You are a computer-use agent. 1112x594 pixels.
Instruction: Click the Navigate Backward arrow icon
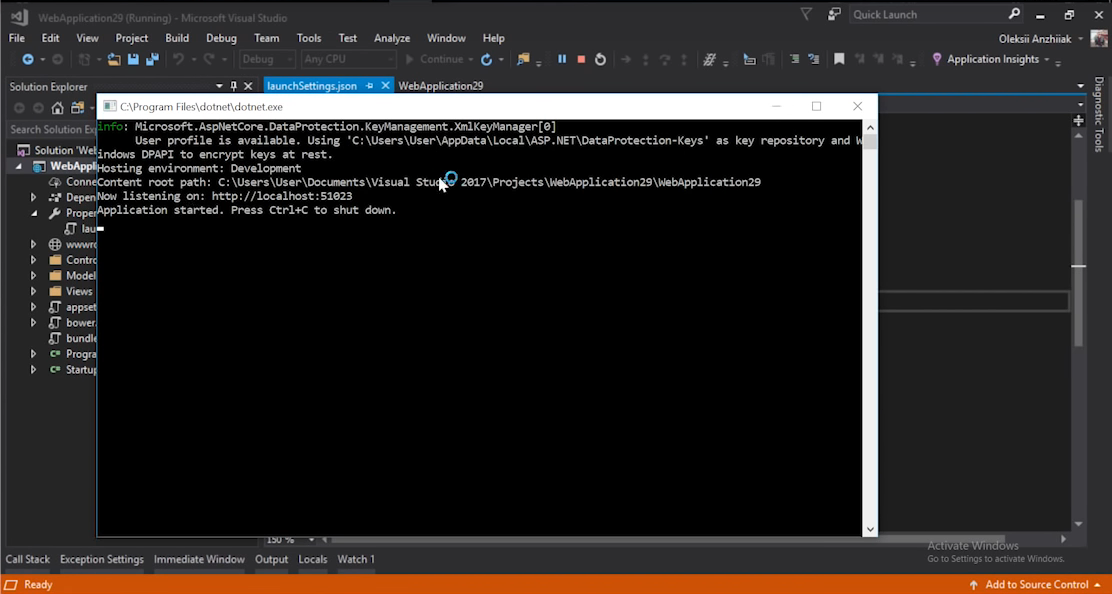(28, 60)
